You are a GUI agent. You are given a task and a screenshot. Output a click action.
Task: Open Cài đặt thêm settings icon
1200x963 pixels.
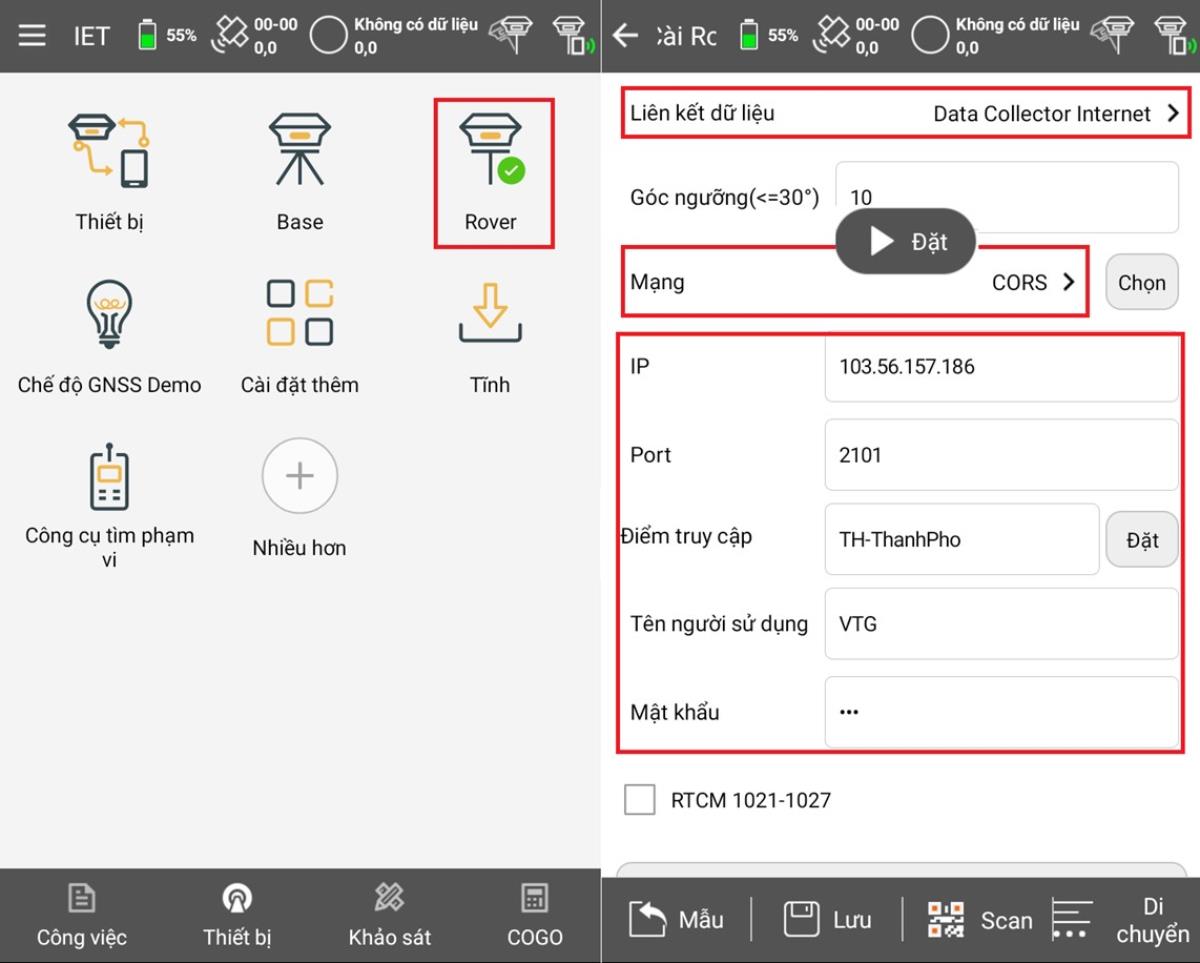[299, 315]
